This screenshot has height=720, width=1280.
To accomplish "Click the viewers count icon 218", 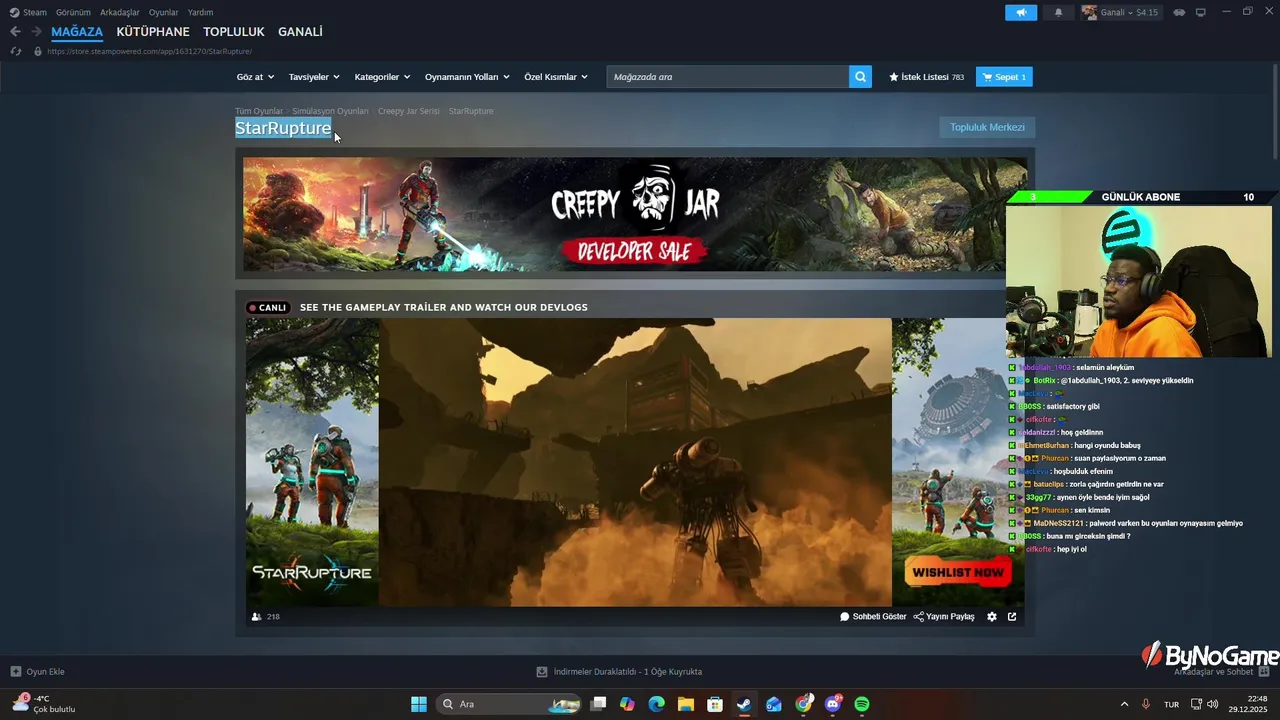I will tap(265, 617).
